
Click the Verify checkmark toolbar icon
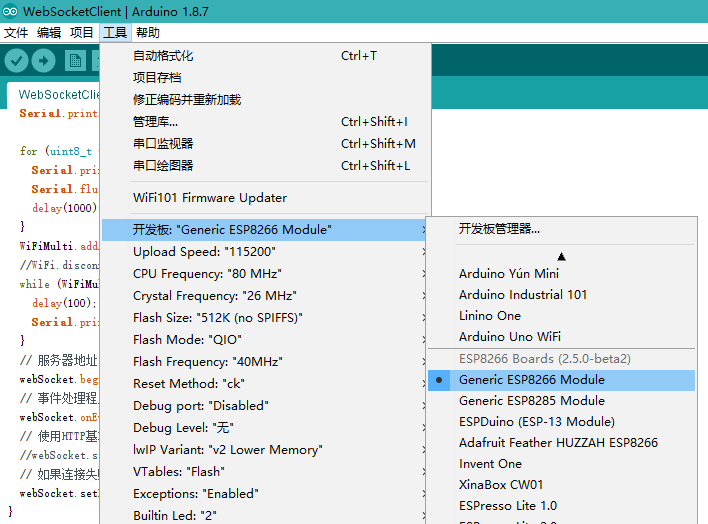16,60
